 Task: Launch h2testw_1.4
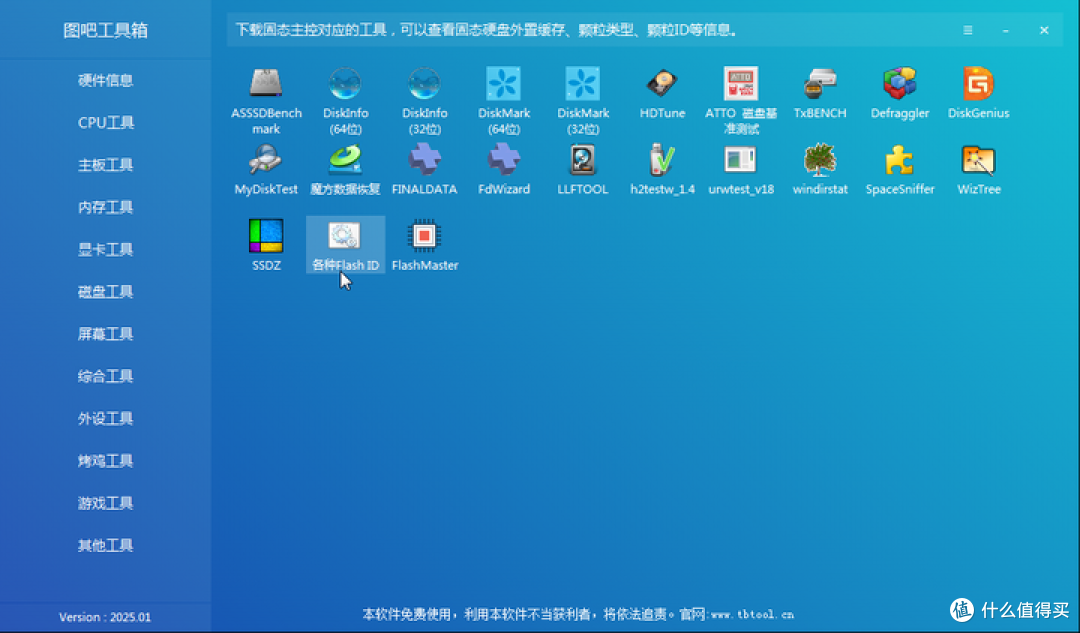click(662, 169)
